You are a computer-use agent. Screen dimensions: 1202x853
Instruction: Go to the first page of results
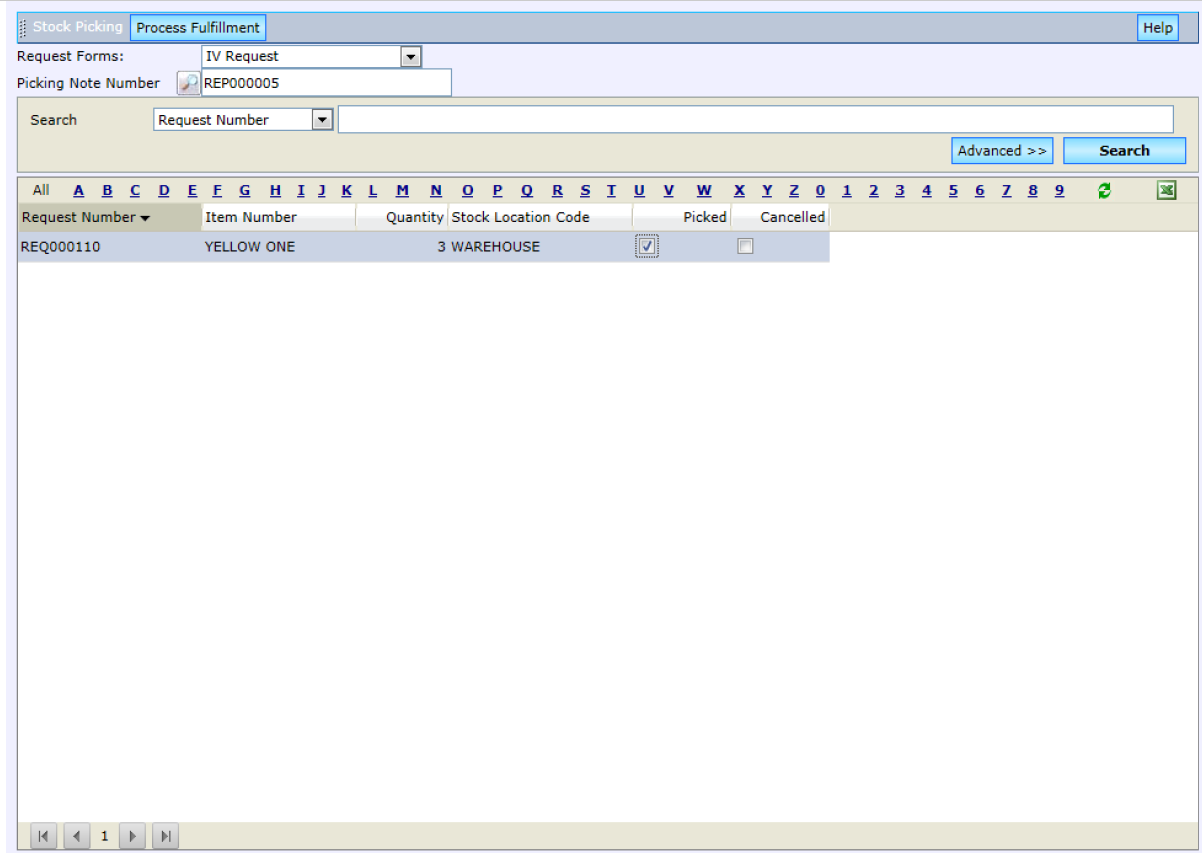[x=43, y=836]
